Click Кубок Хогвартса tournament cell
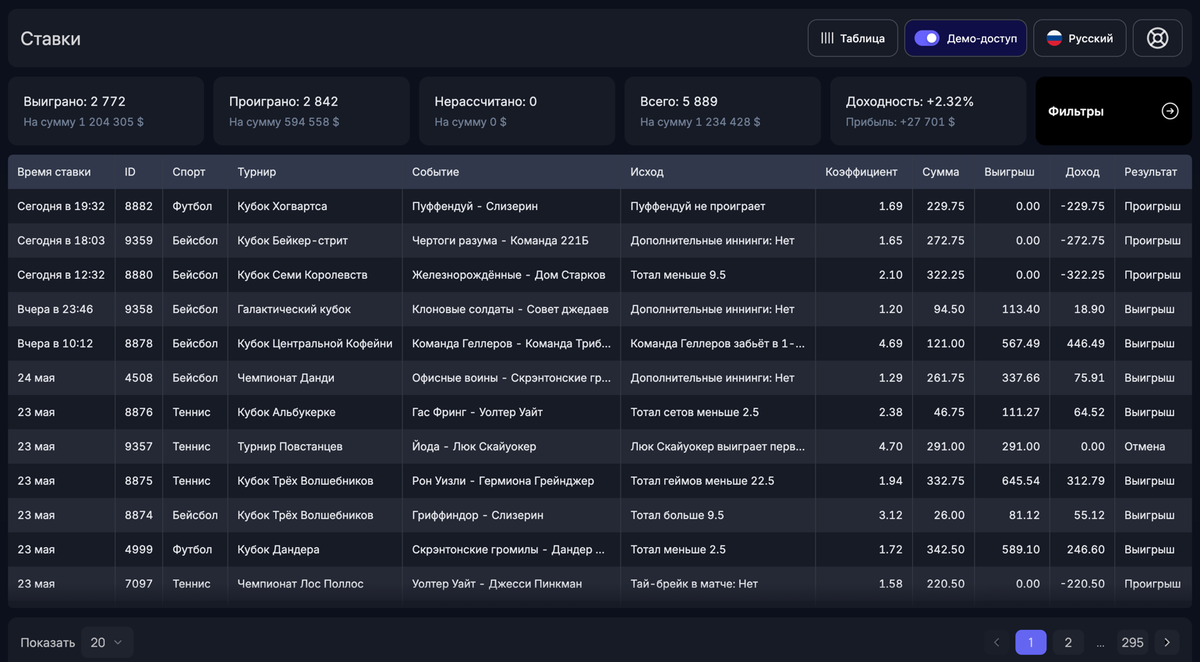This screenshot has height=662, width=1200. [x=282, y=206]
